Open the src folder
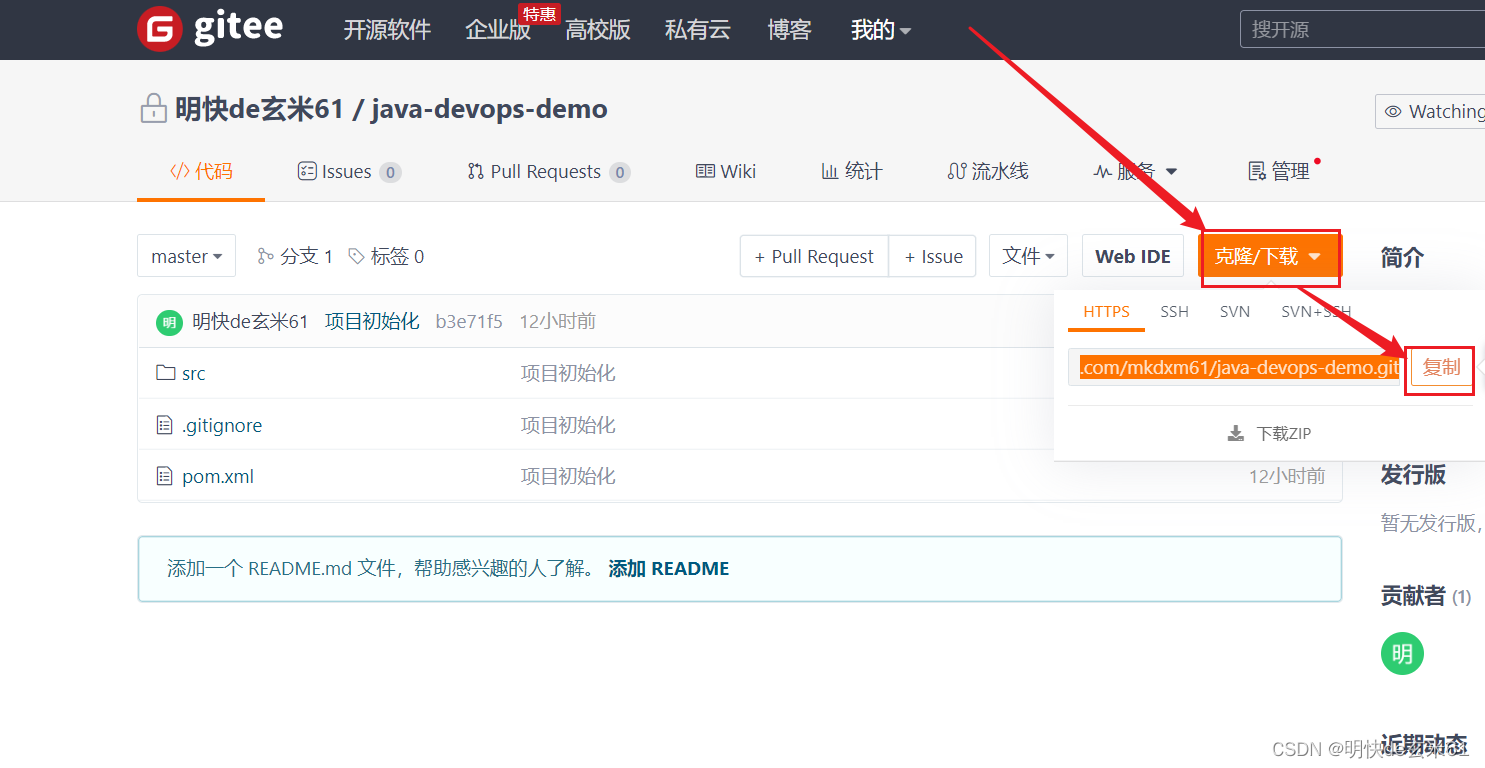This screenshot has height=768, width=1485. [x=193, y=373]
